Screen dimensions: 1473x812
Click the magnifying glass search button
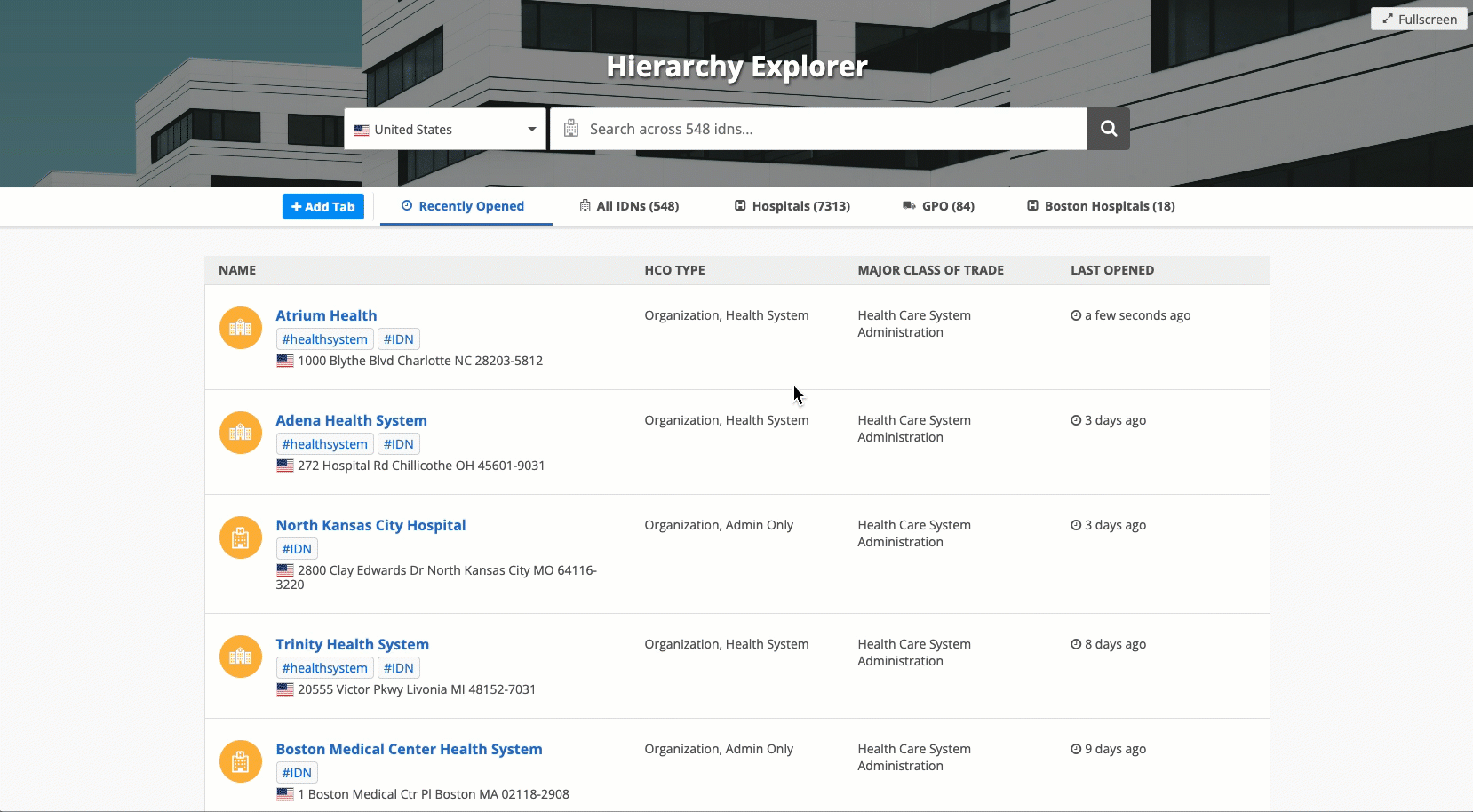pos(1108,129)
